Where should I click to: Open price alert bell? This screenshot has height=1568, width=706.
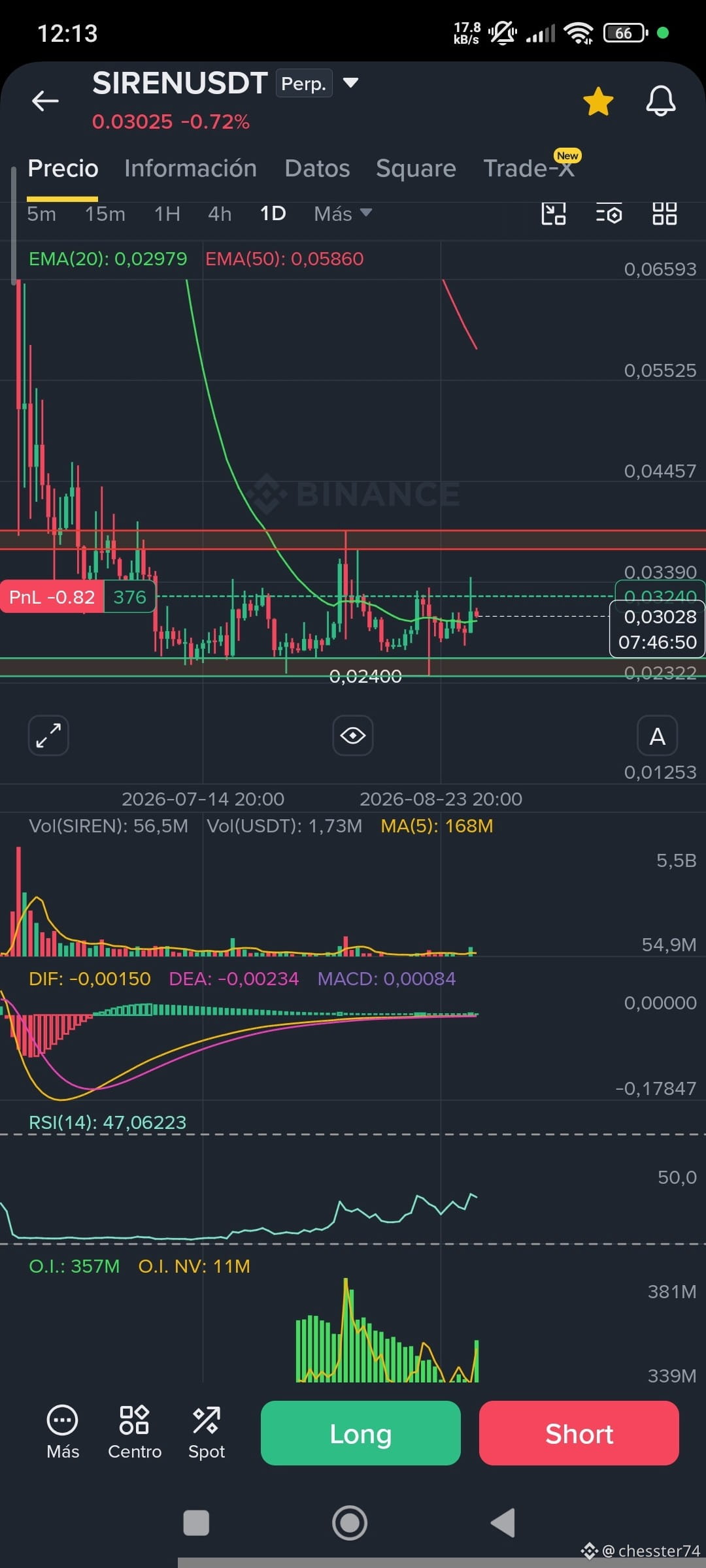coord(660,101)
